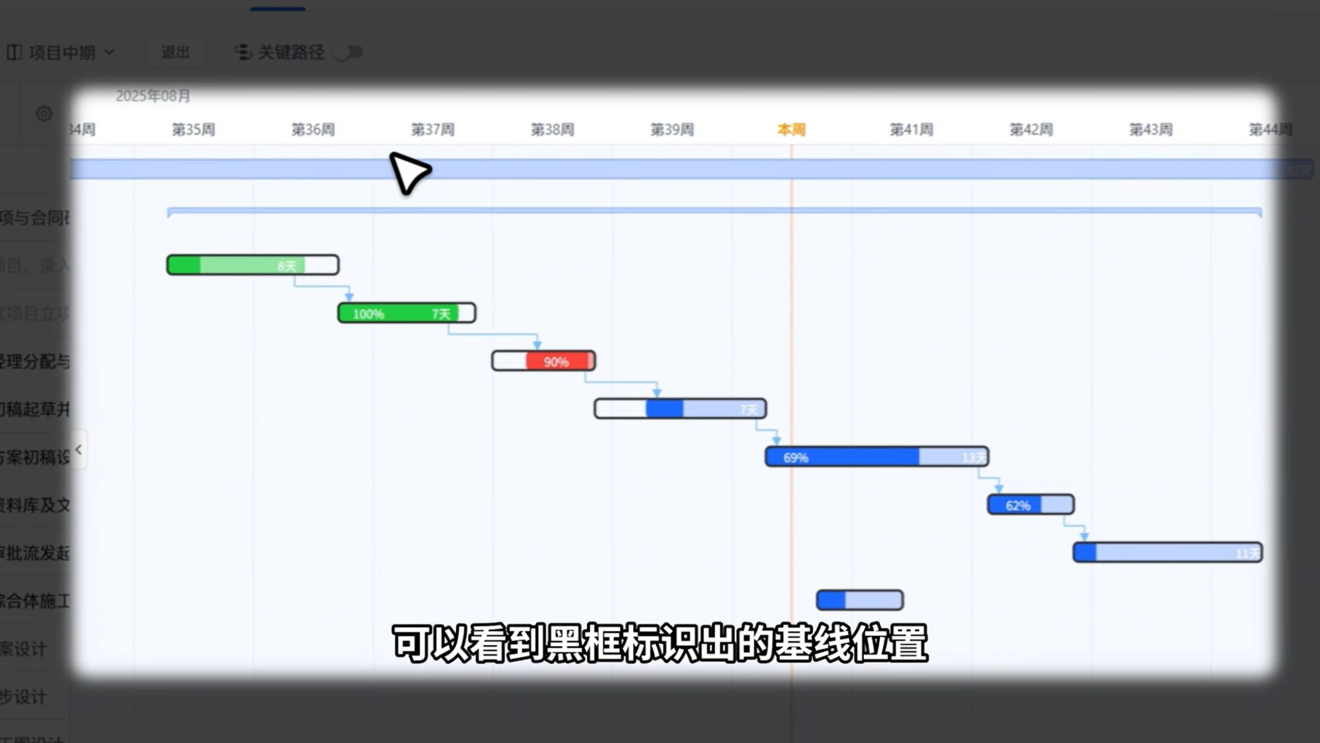Select the row ending 经理分配与
Image resolution: width=1320 pixels, height=743 pixels.
35,361
